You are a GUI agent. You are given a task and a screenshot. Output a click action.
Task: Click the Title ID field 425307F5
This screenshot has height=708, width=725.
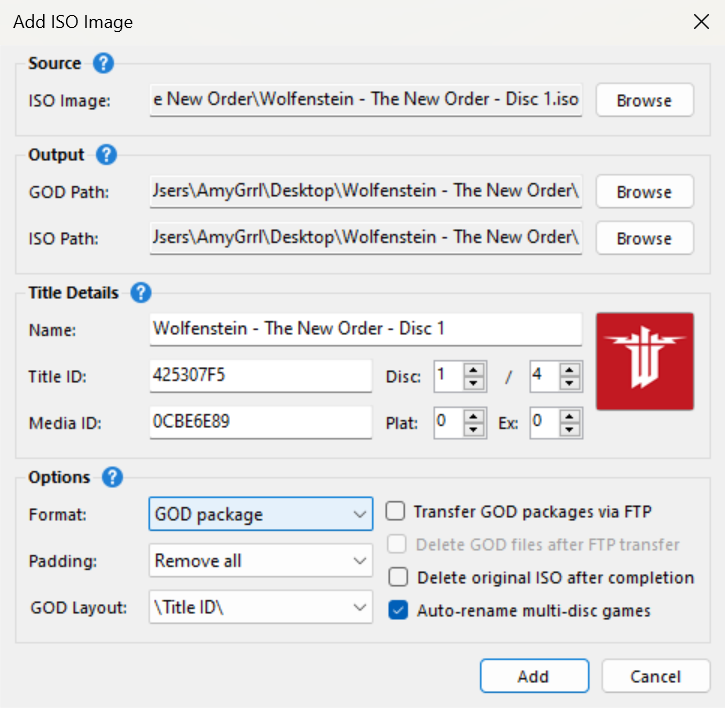(x=261, y=376)
